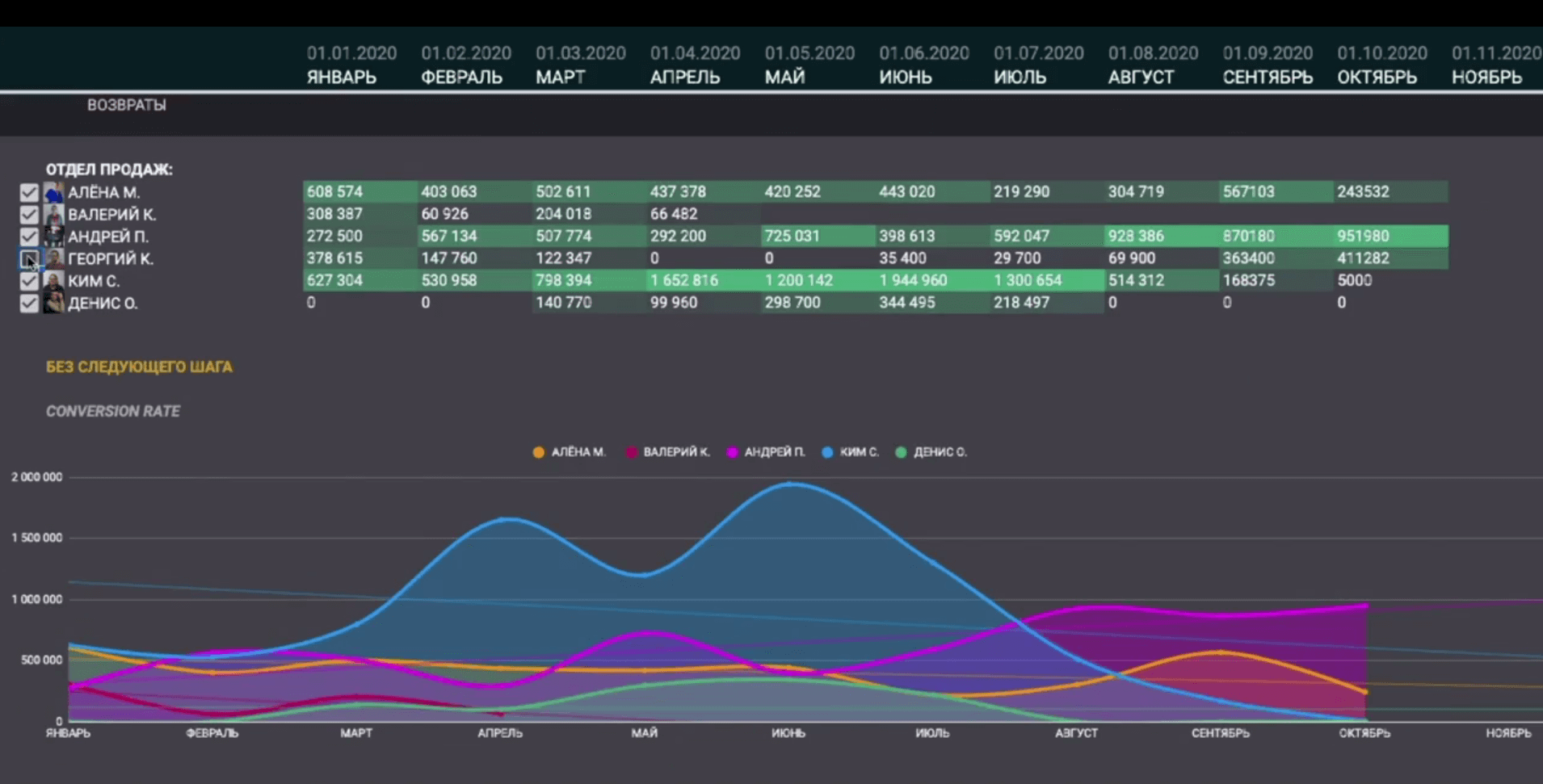Click green Денис О. legend dot
This screenshot has height=784, width=1543.
tap(901, 452)
